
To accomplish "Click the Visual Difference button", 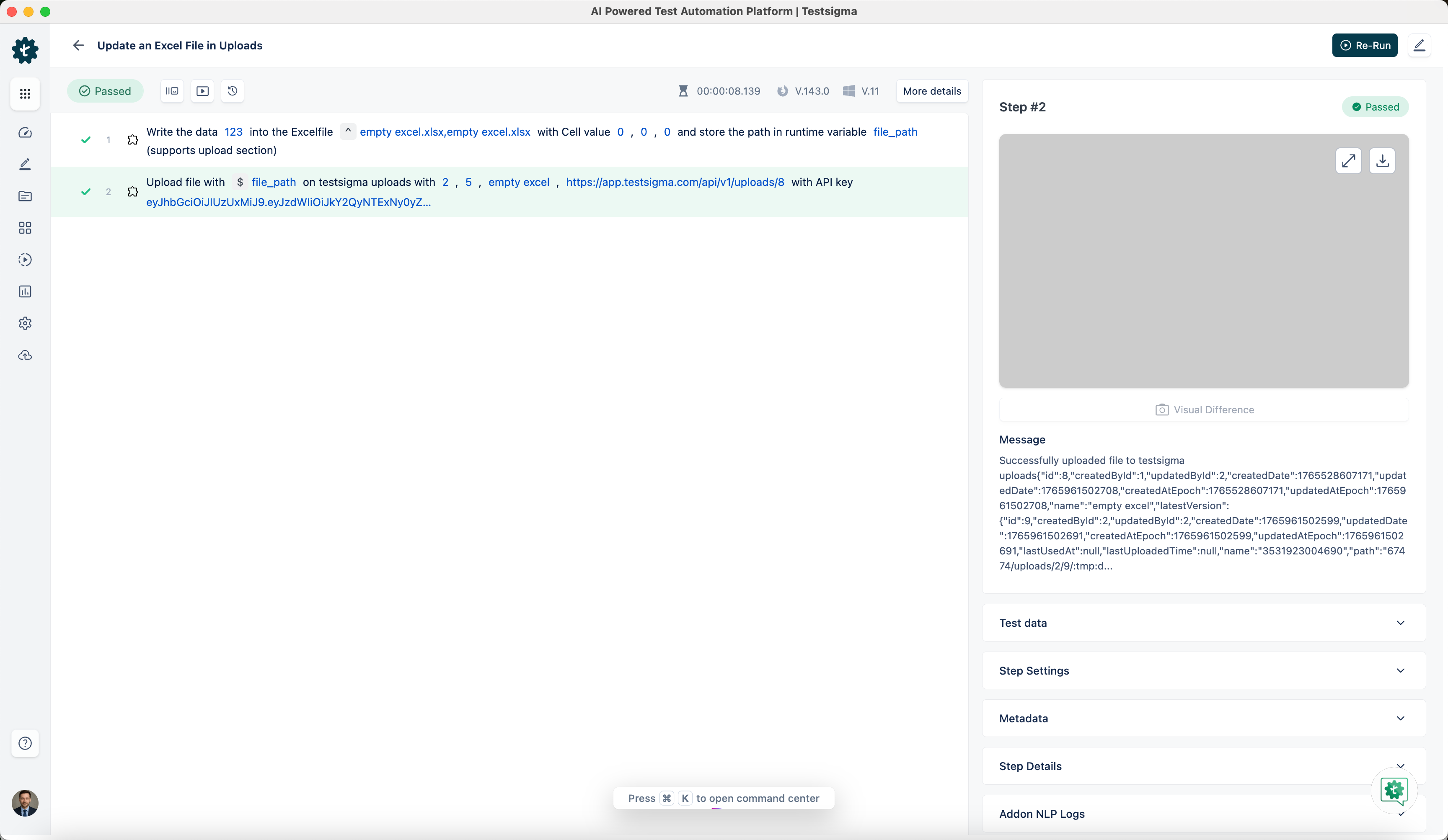I will (1204, 410).
